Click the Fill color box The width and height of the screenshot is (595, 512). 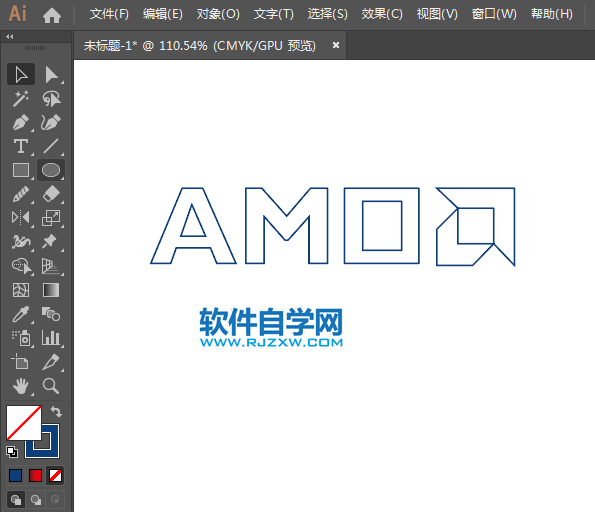point(24,423)
